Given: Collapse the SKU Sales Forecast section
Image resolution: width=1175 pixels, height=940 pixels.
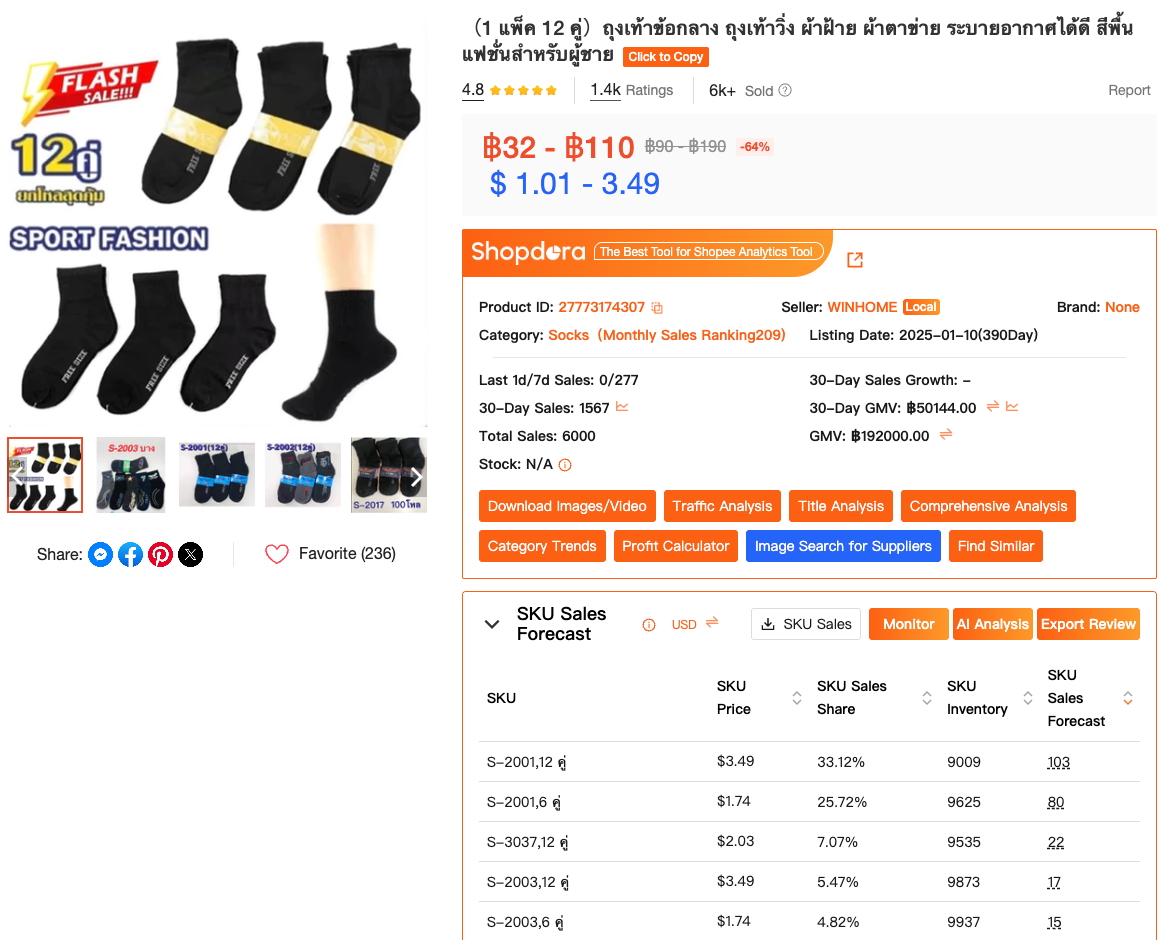Looking at the screenshot, I should point(492,624).
